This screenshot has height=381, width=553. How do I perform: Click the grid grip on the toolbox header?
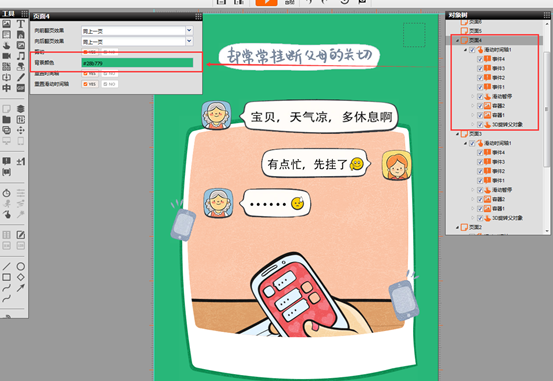point(24,14)
